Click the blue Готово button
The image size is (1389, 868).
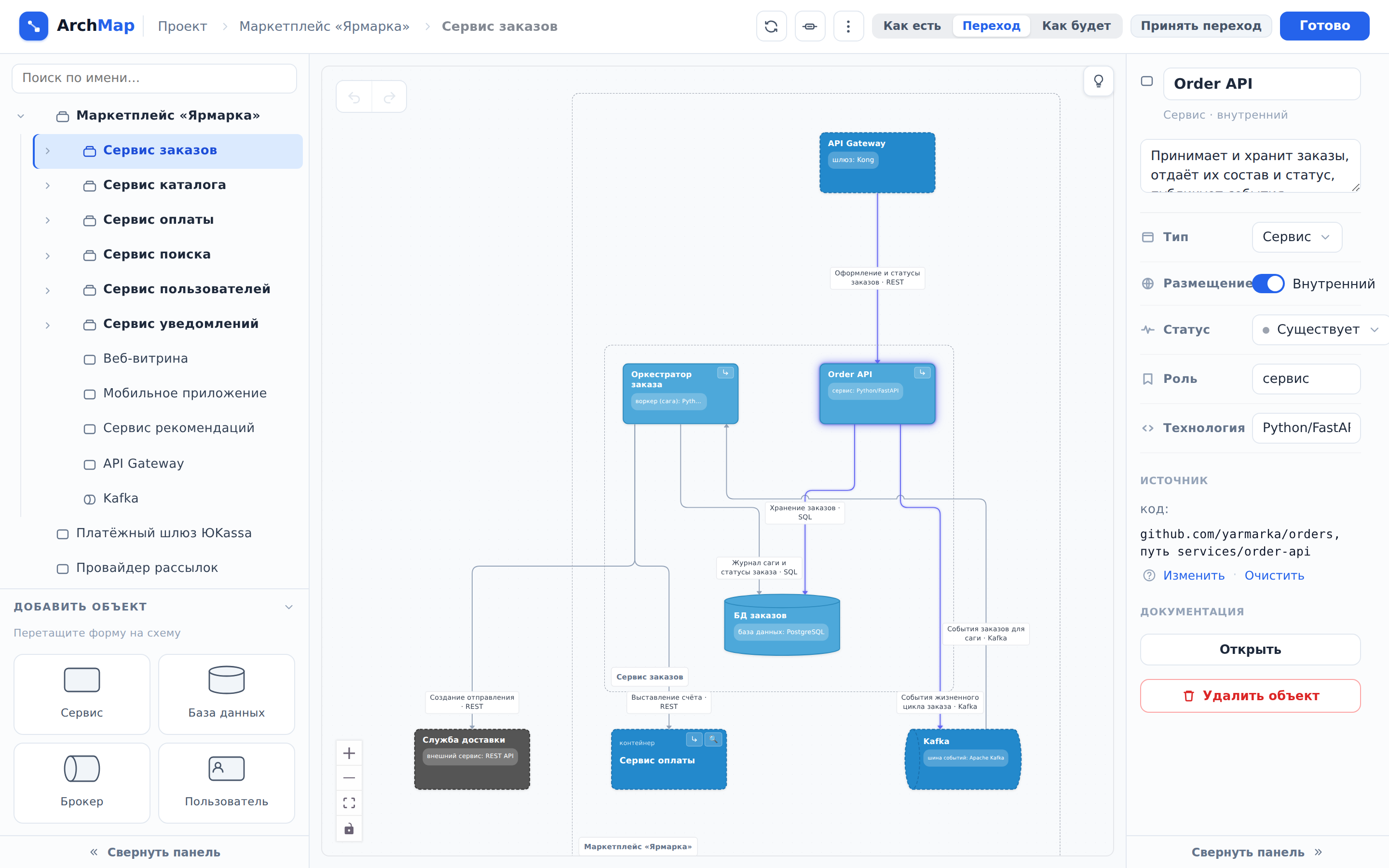1324,26
